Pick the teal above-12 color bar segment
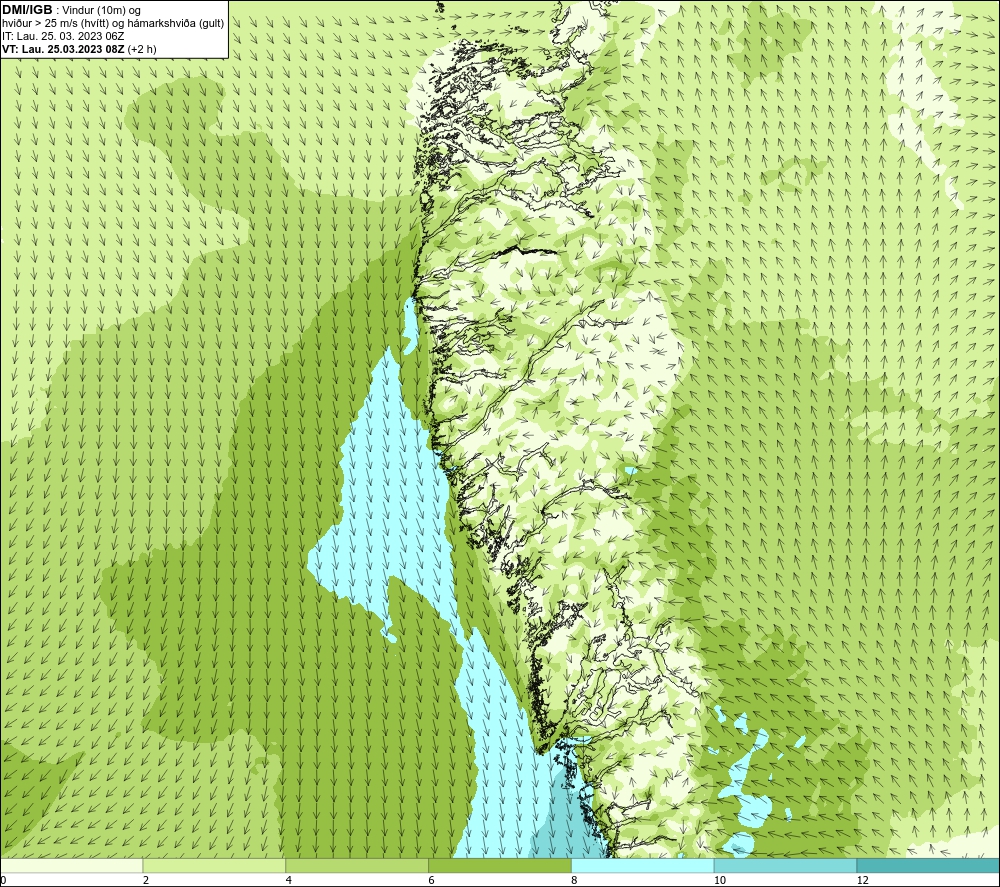Screen dimensions: 1000x887 [x=929, y=865]
